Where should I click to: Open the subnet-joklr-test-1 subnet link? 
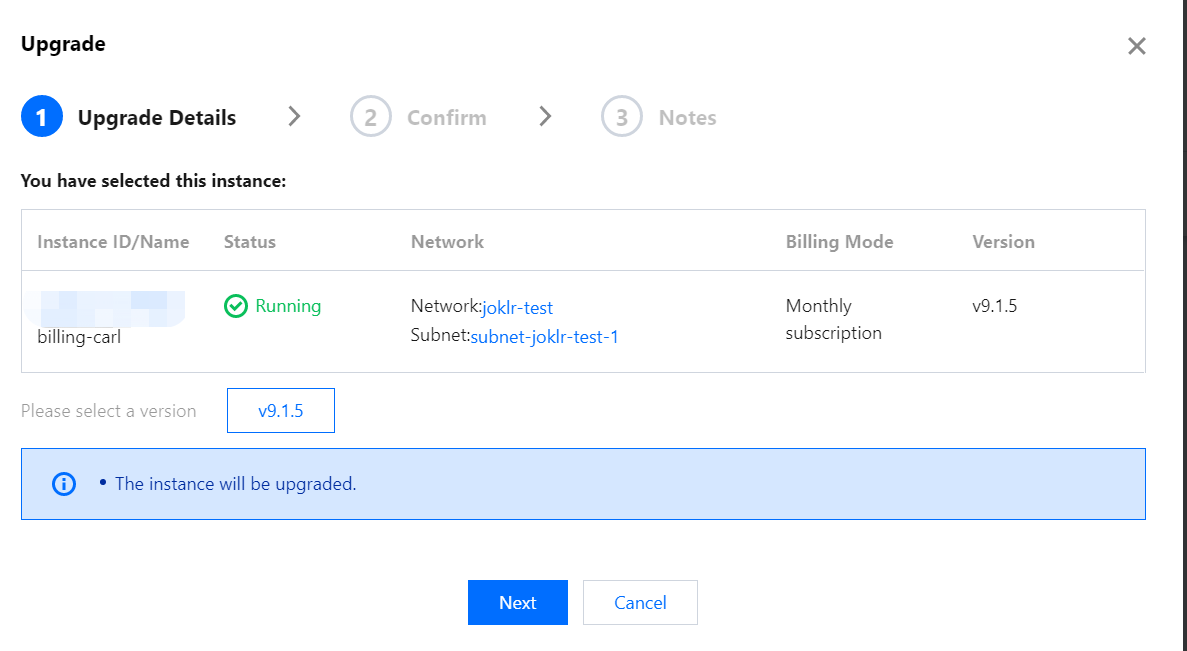(x=544, y=337)
